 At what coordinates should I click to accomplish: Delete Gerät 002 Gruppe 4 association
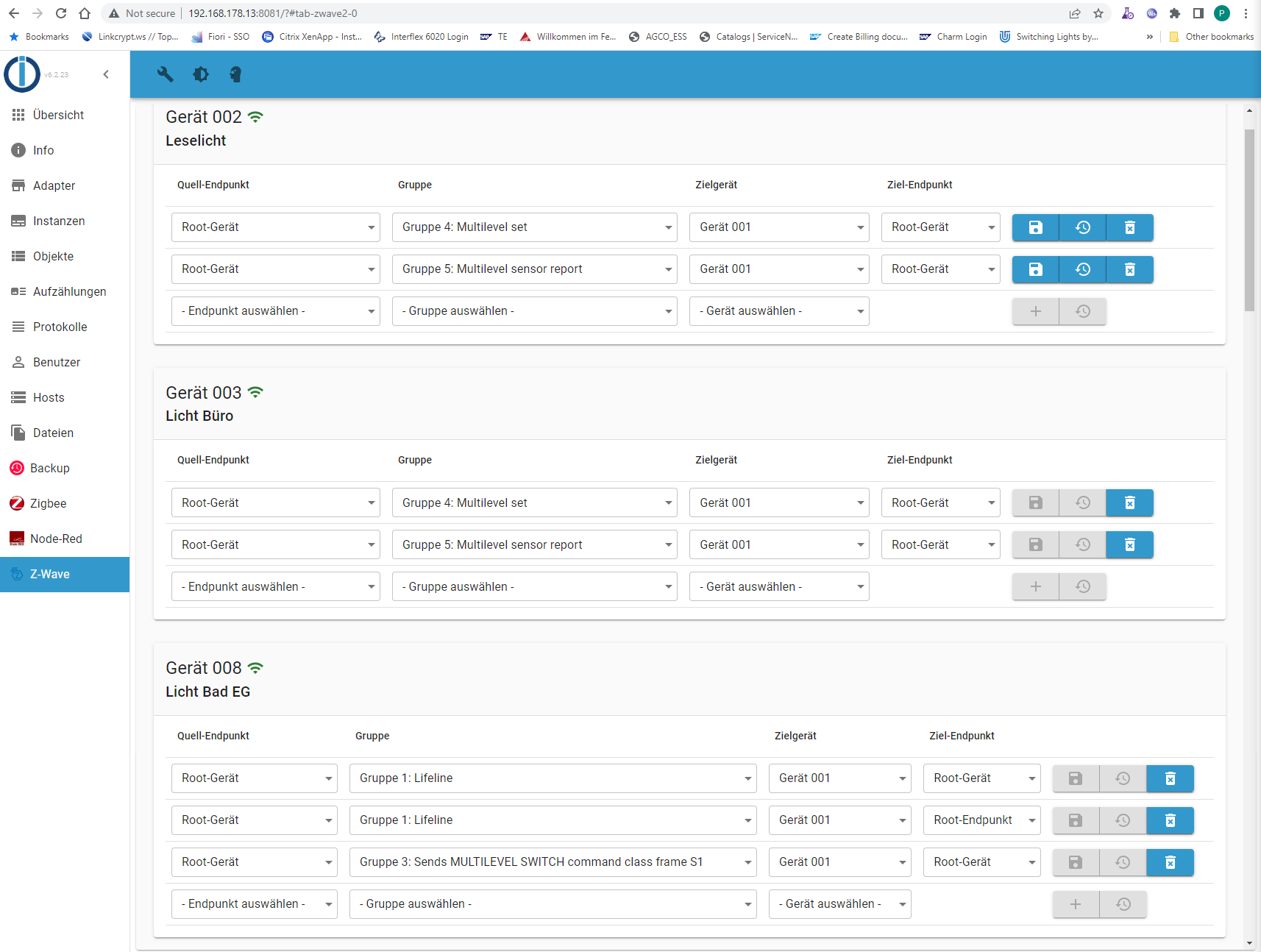[1129, 227]
